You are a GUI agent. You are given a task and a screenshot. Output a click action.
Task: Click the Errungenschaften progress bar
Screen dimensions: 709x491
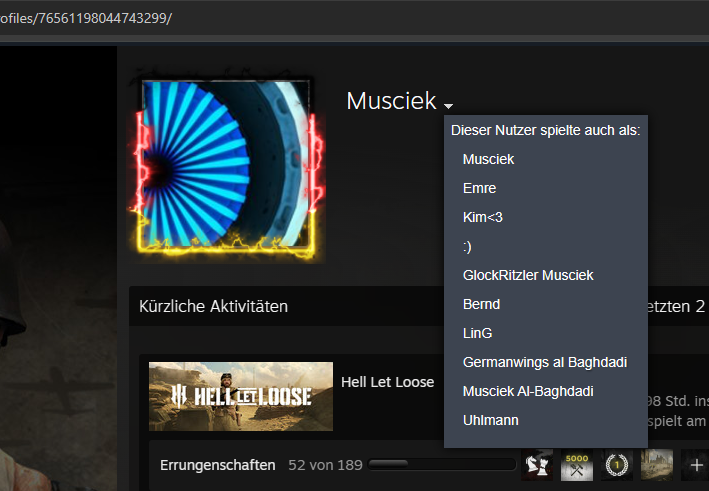click(442, 464)
